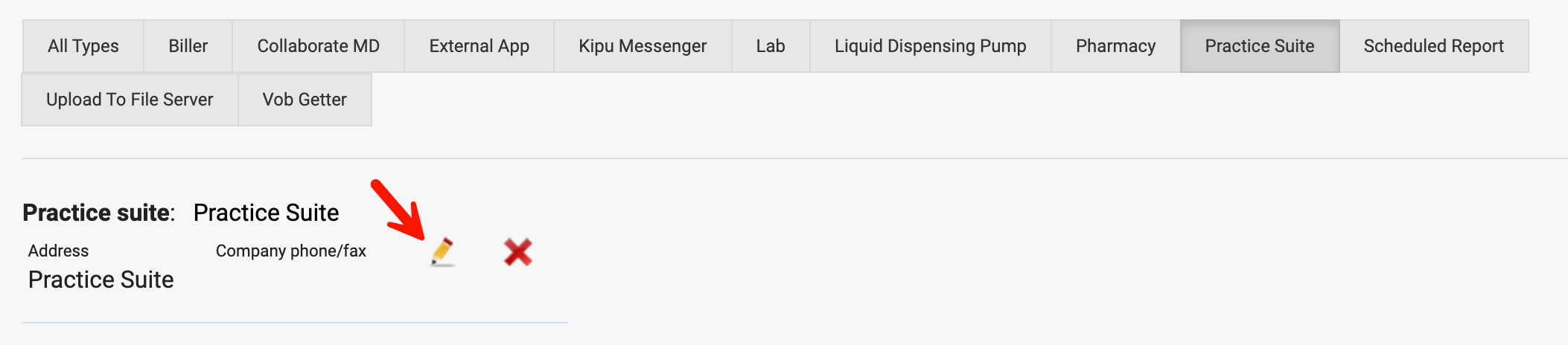Open the Vob Getter tab
This screenshot has height=345, width=1568.
(305, 100)
